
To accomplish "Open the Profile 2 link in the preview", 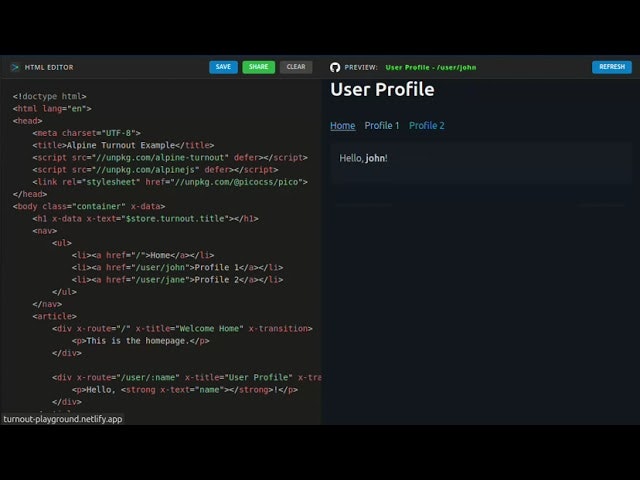I will 427,126.
